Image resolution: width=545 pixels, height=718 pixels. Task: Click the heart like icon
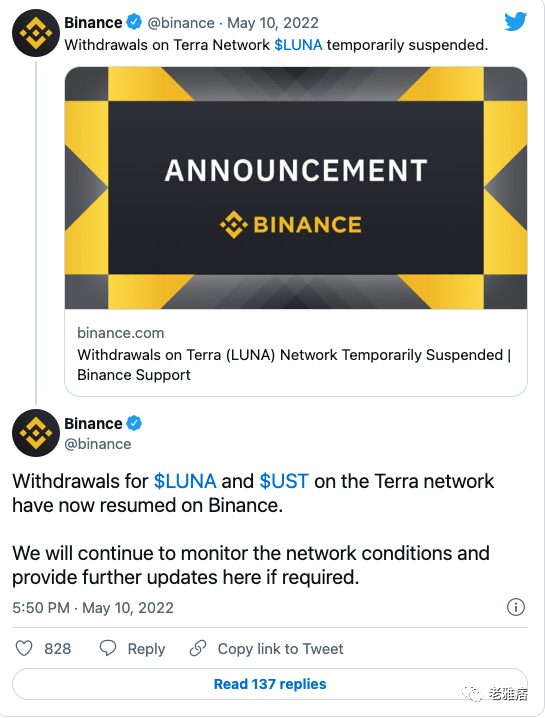click(24, 648)
